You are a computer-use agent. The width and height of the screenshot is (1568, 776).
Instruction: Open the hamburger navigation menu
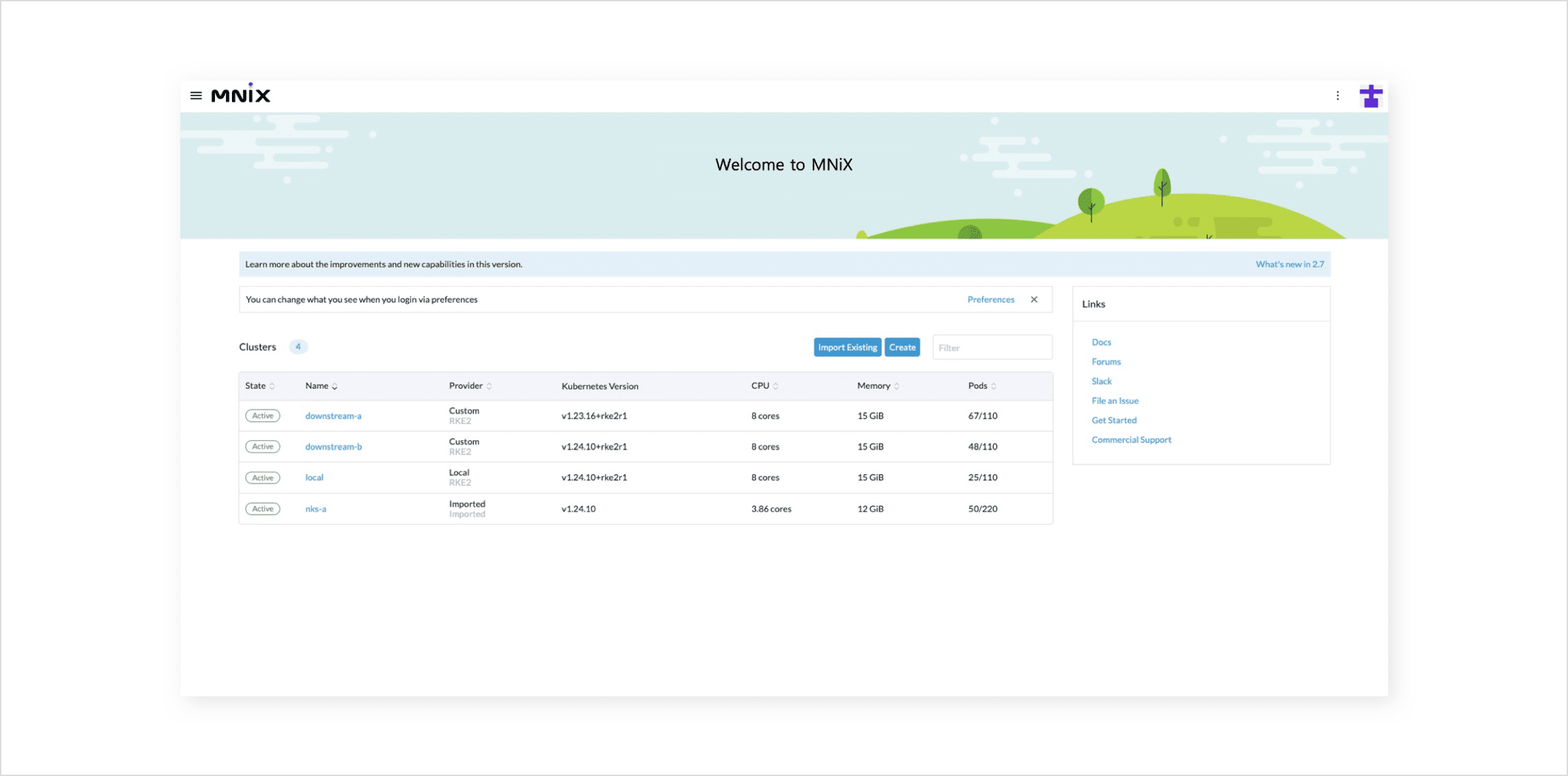[195, 95]
